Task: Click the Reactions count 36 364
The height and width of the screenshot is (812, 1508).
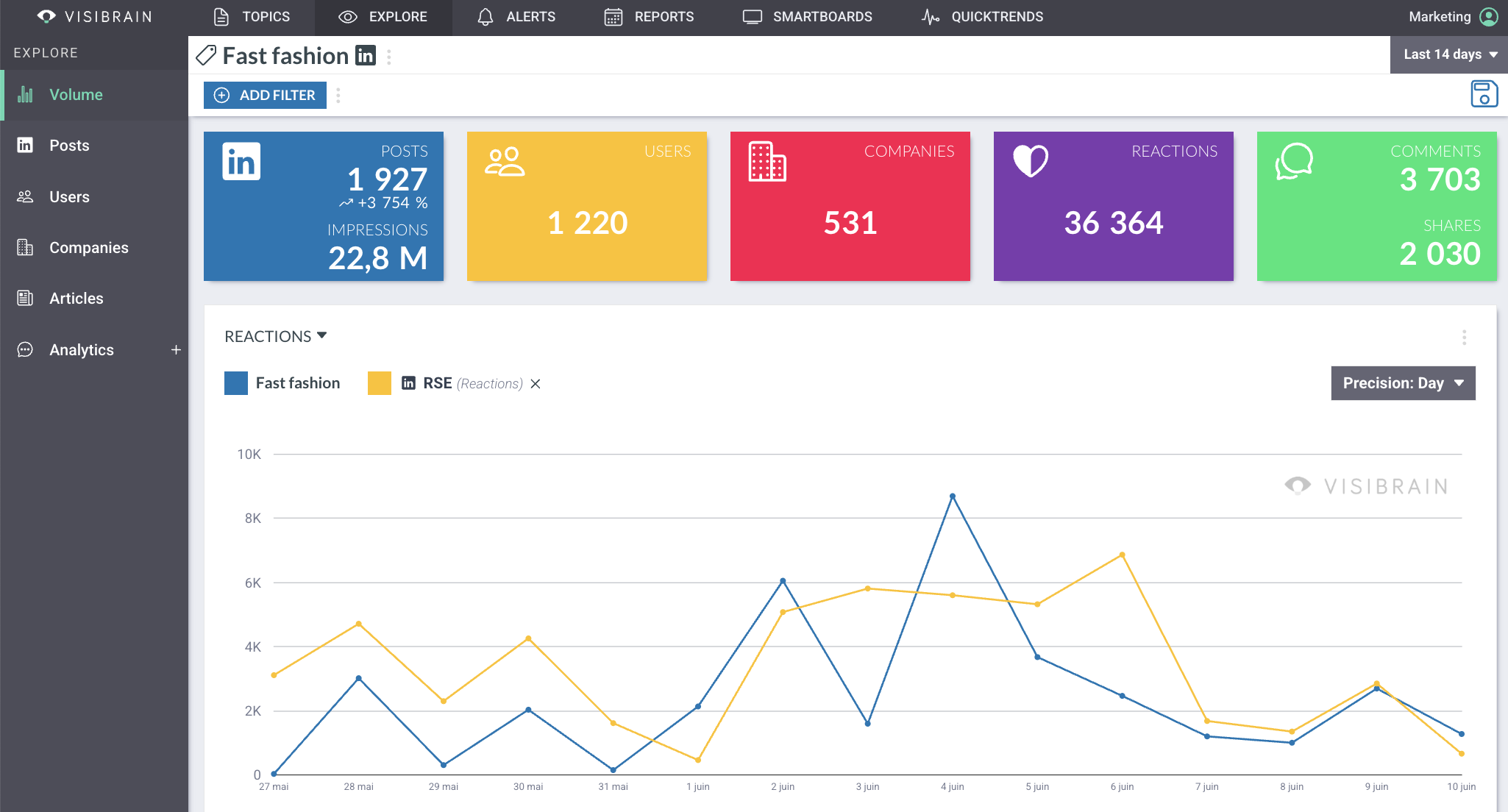Action: click(x=1114, y=222)
